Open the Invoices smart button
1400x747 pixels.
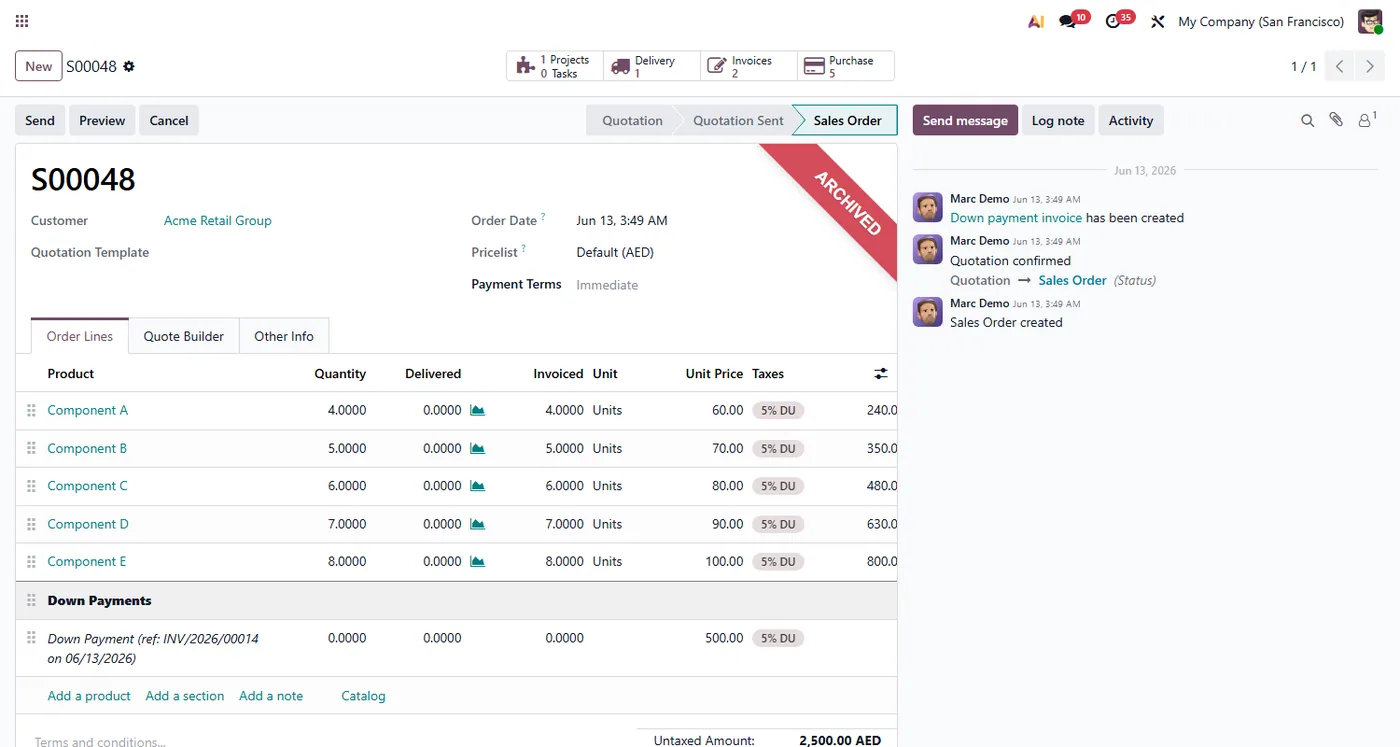(x=749, y=67)
